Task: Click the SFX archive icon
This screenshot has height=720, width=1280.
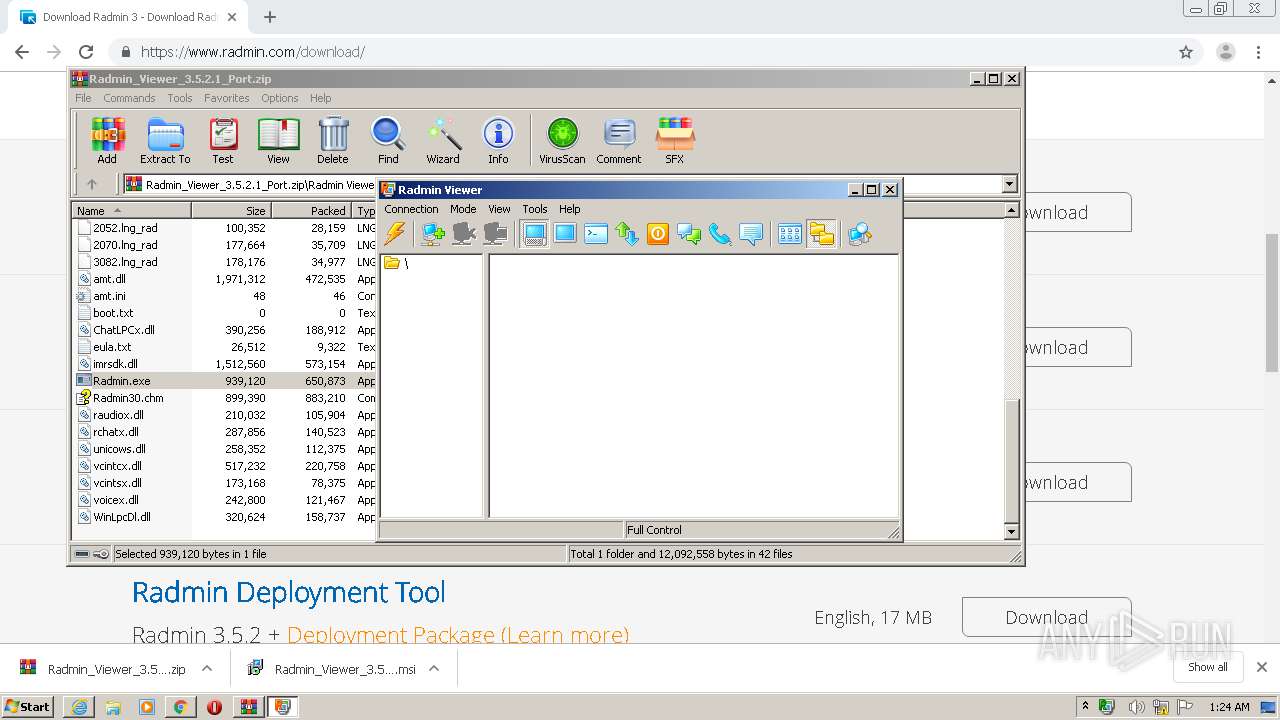Action: (x=675, y=140)
